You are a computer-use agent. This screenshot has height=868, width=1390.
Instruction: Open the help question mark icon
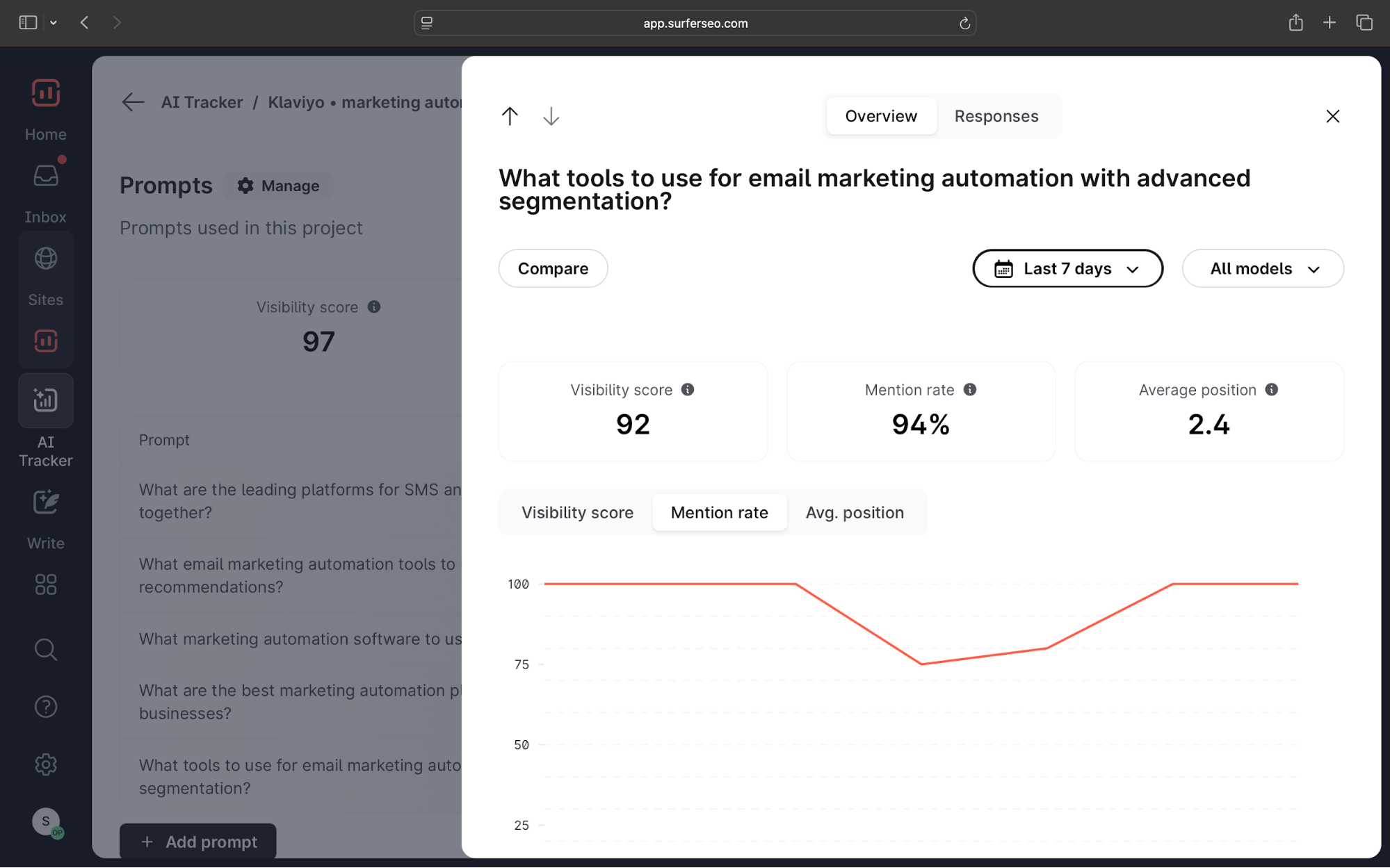point(46,707)
